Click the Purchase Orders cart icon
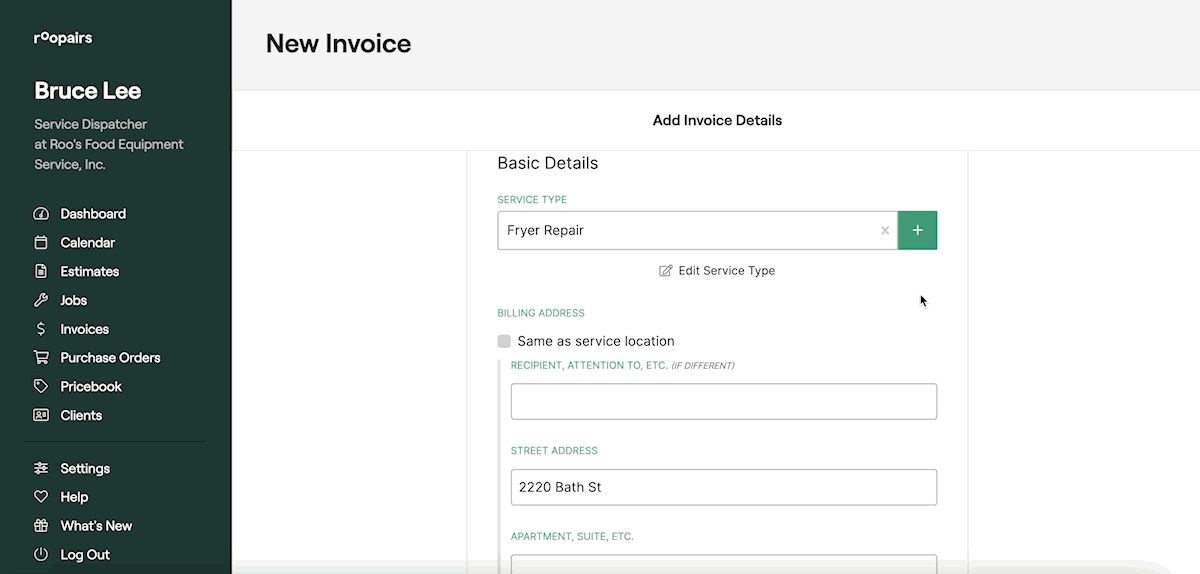Screen dimensions: 1200x574 41,358
